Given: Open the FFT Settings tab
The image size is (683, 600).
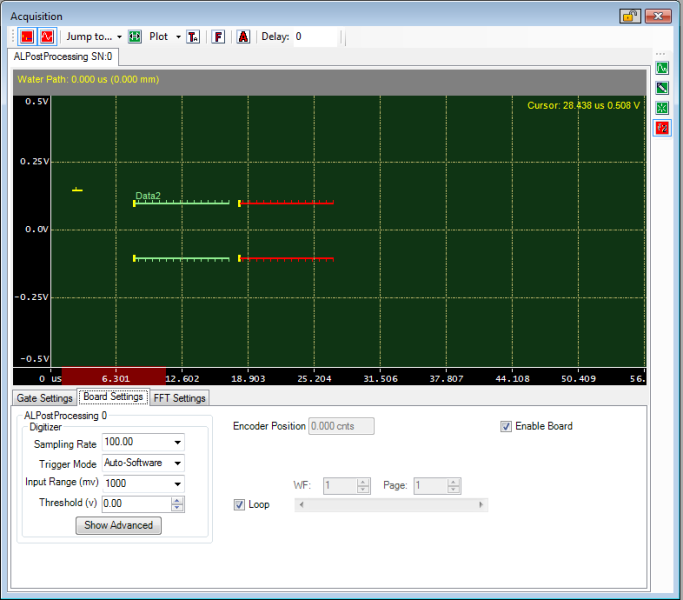Looking at the screenshot, I should [180, 398].
